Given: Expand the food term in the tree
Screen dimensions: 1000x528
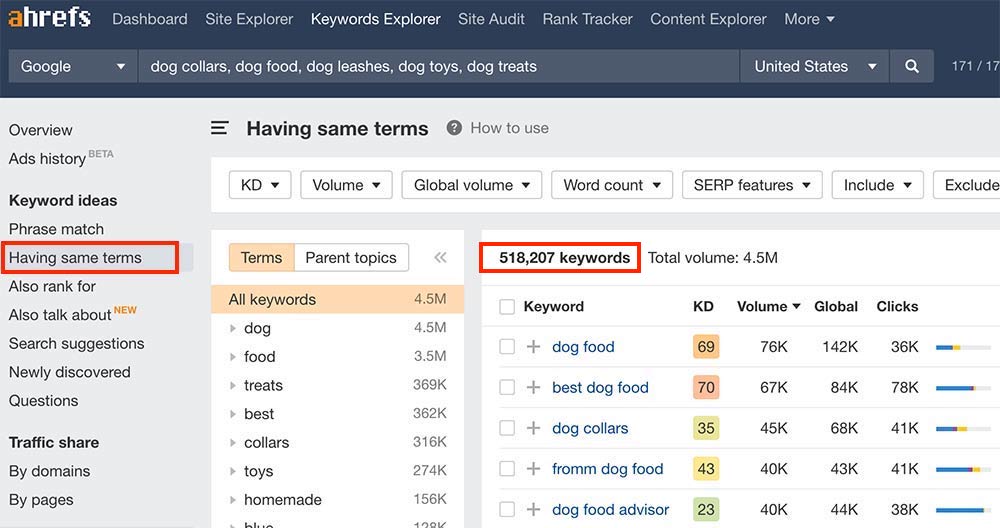Looking at the screenshot, I should pos(233,356).
